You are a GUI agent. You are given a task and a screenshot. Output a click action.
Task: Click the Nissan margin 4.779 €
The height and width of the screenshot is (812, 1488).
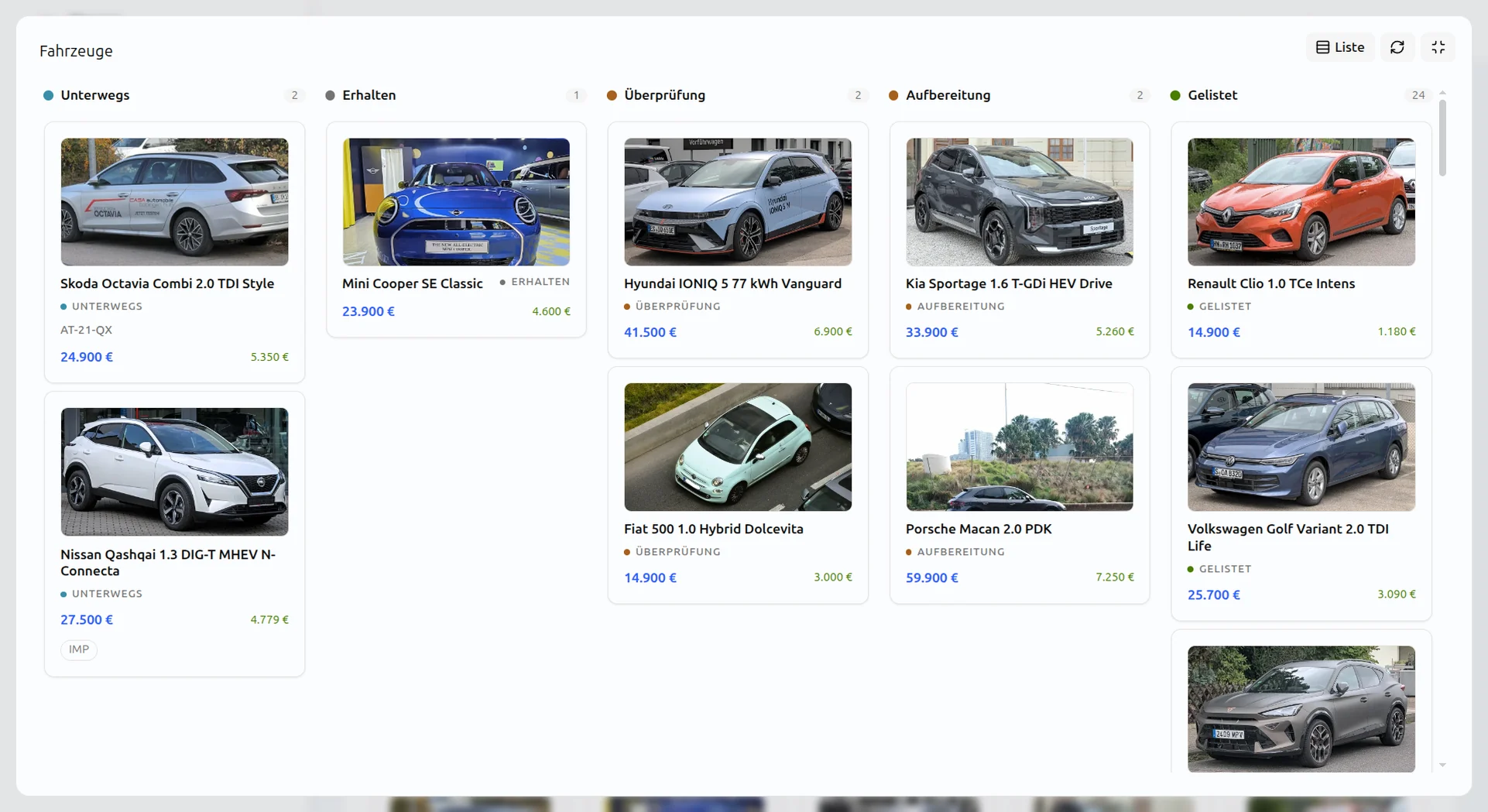269,619
